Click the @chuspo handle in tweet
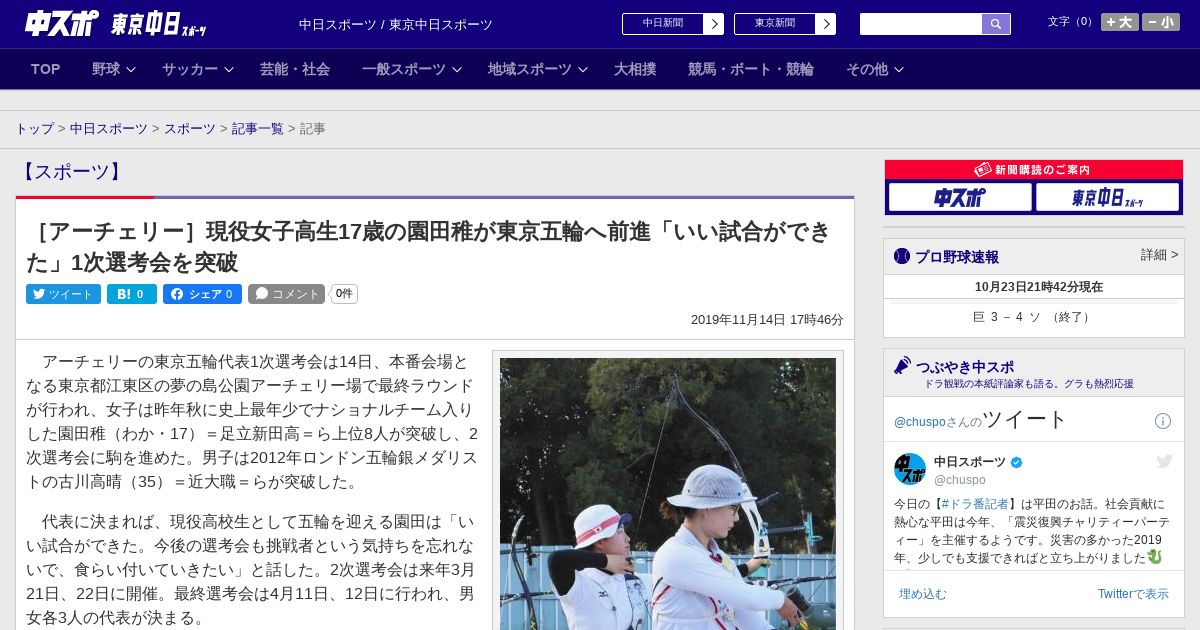 point(960,480)
